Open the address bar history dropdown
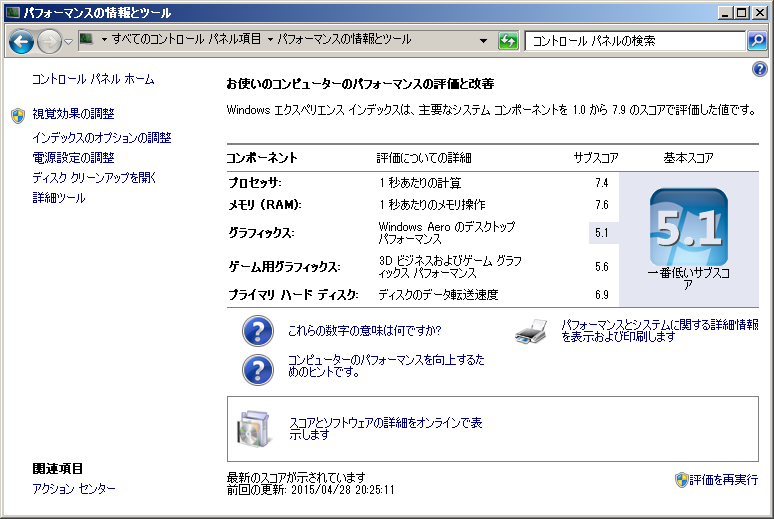The height and width of the screenshot is (519, 774). pos(483,41)
